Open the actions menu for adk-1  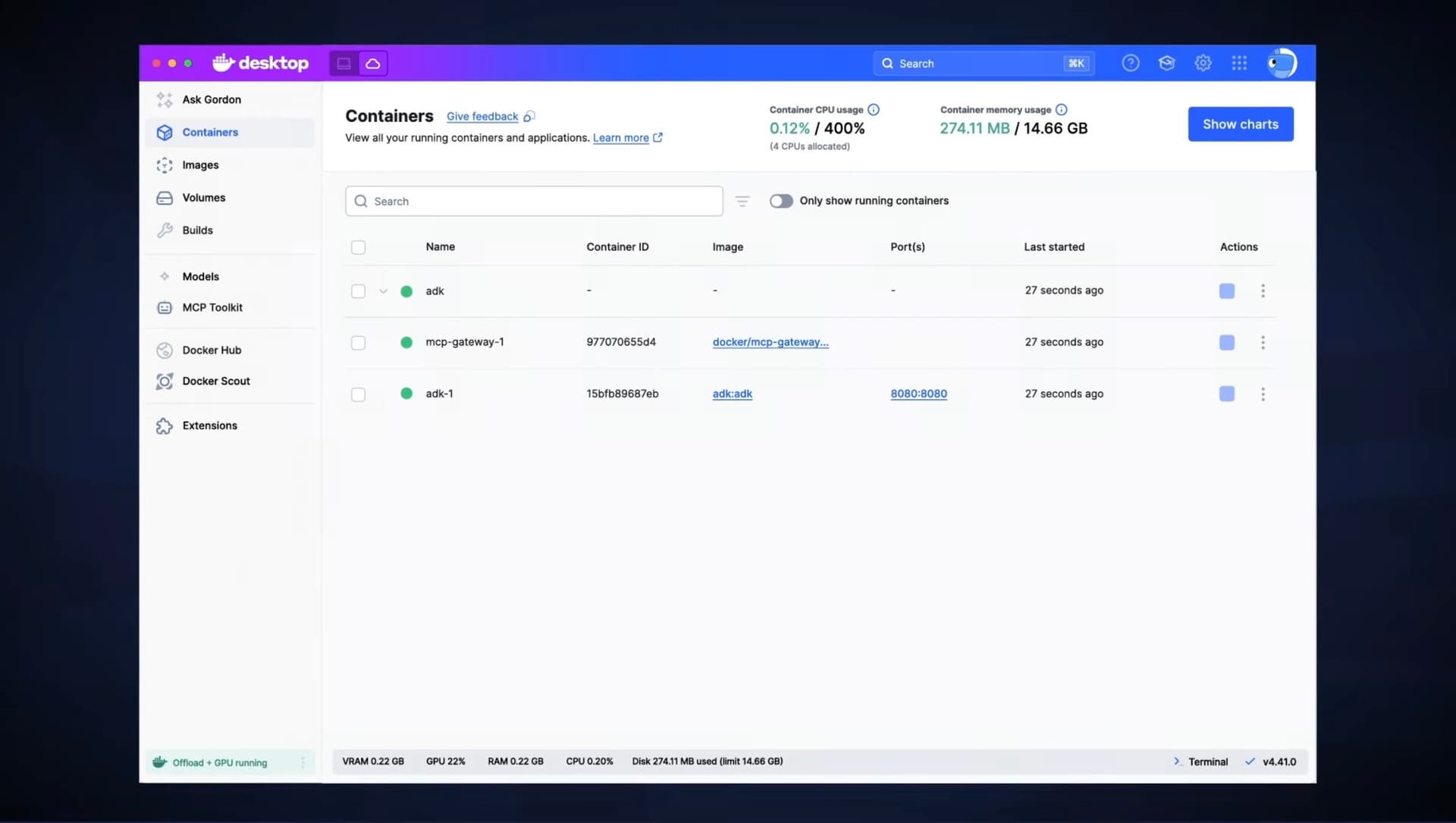(x=1263, y=394)
